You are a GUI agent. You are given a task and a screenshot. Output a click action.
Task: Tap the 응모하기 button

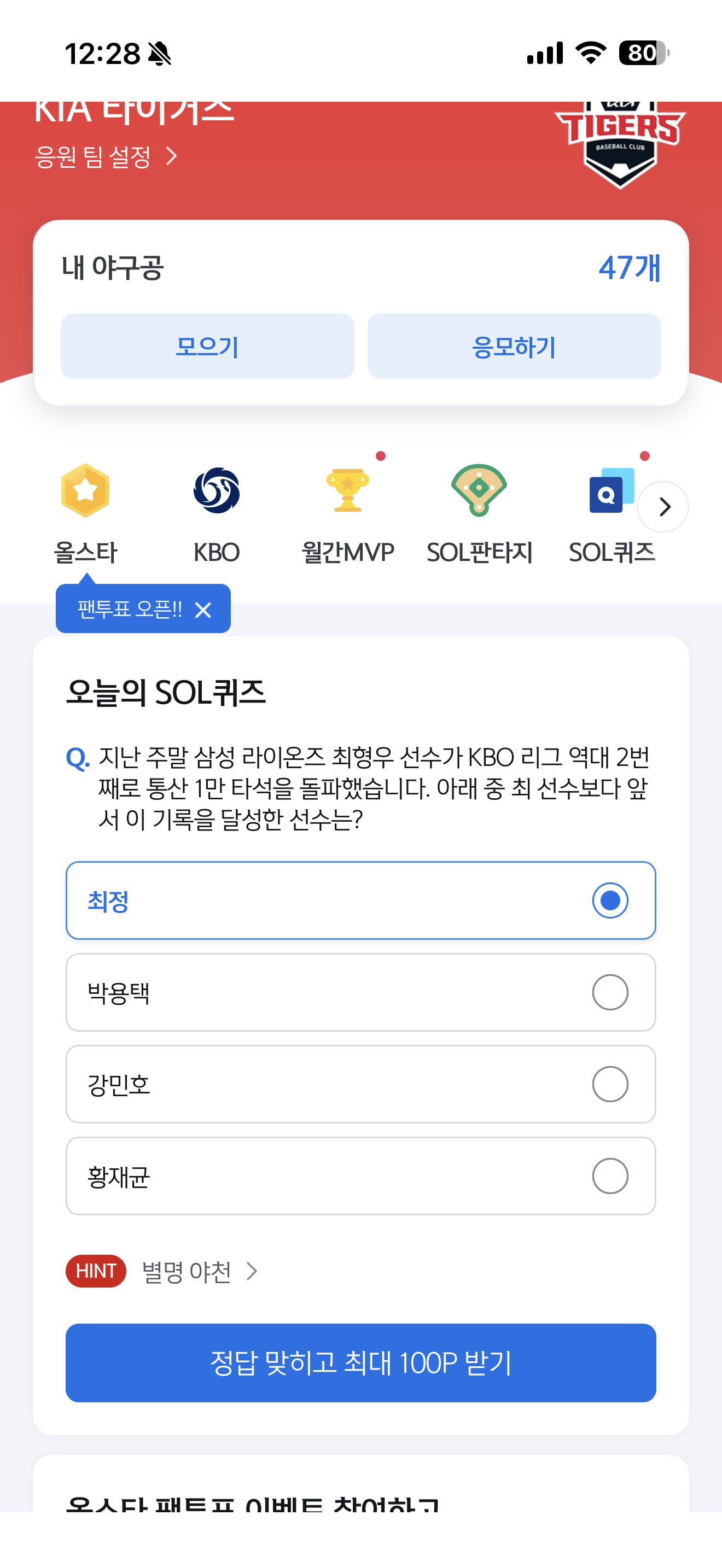(514, 346)
